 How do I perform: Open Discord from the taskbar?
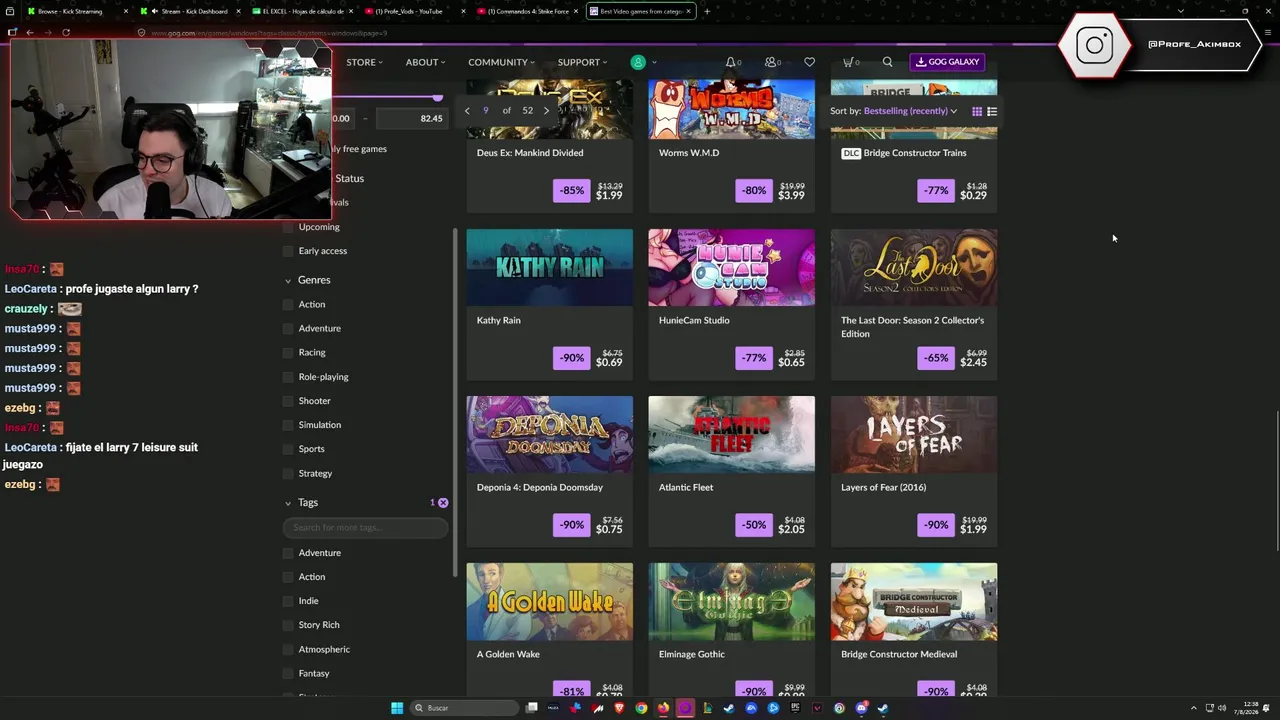pos(861,708)
